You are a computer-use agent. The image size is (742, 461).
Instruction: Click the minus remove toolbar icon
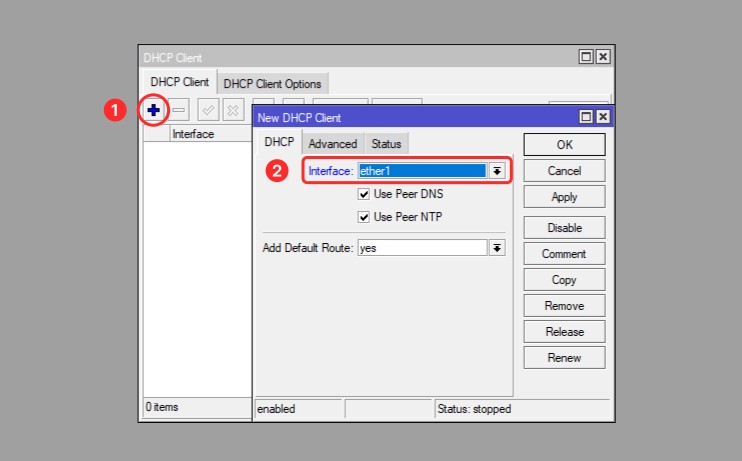179,109
